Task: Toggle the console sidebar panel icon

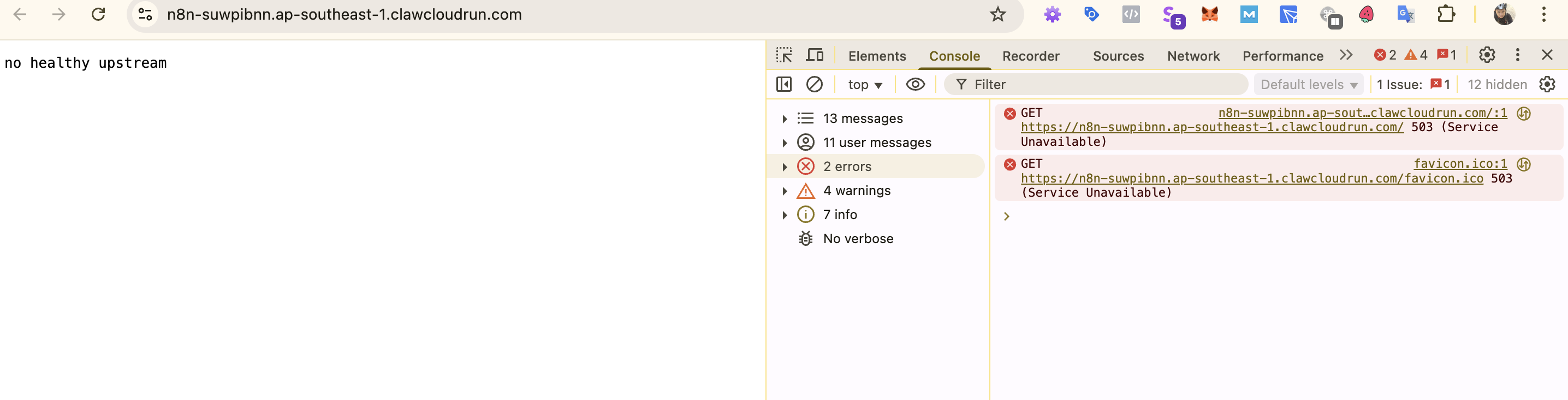Action: point(784,84)
